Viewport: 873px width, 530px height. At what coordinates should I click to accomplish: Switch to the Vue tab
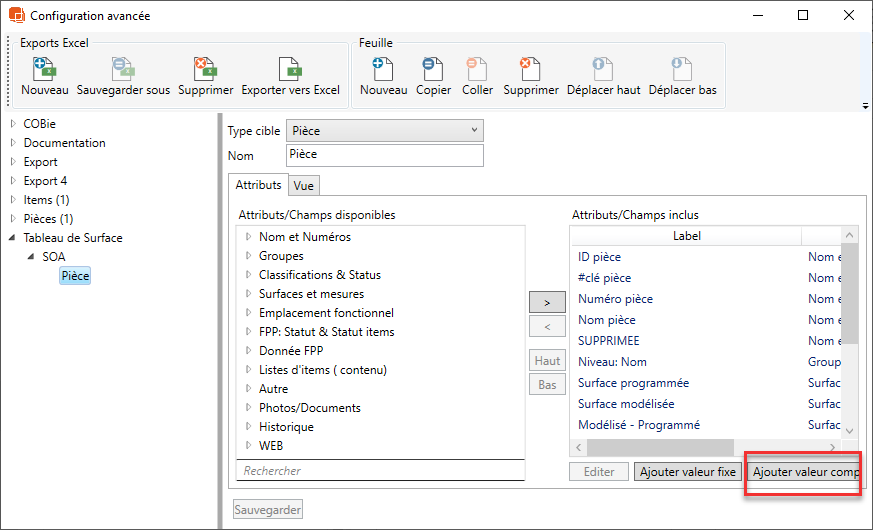click(x=303, y=186)
